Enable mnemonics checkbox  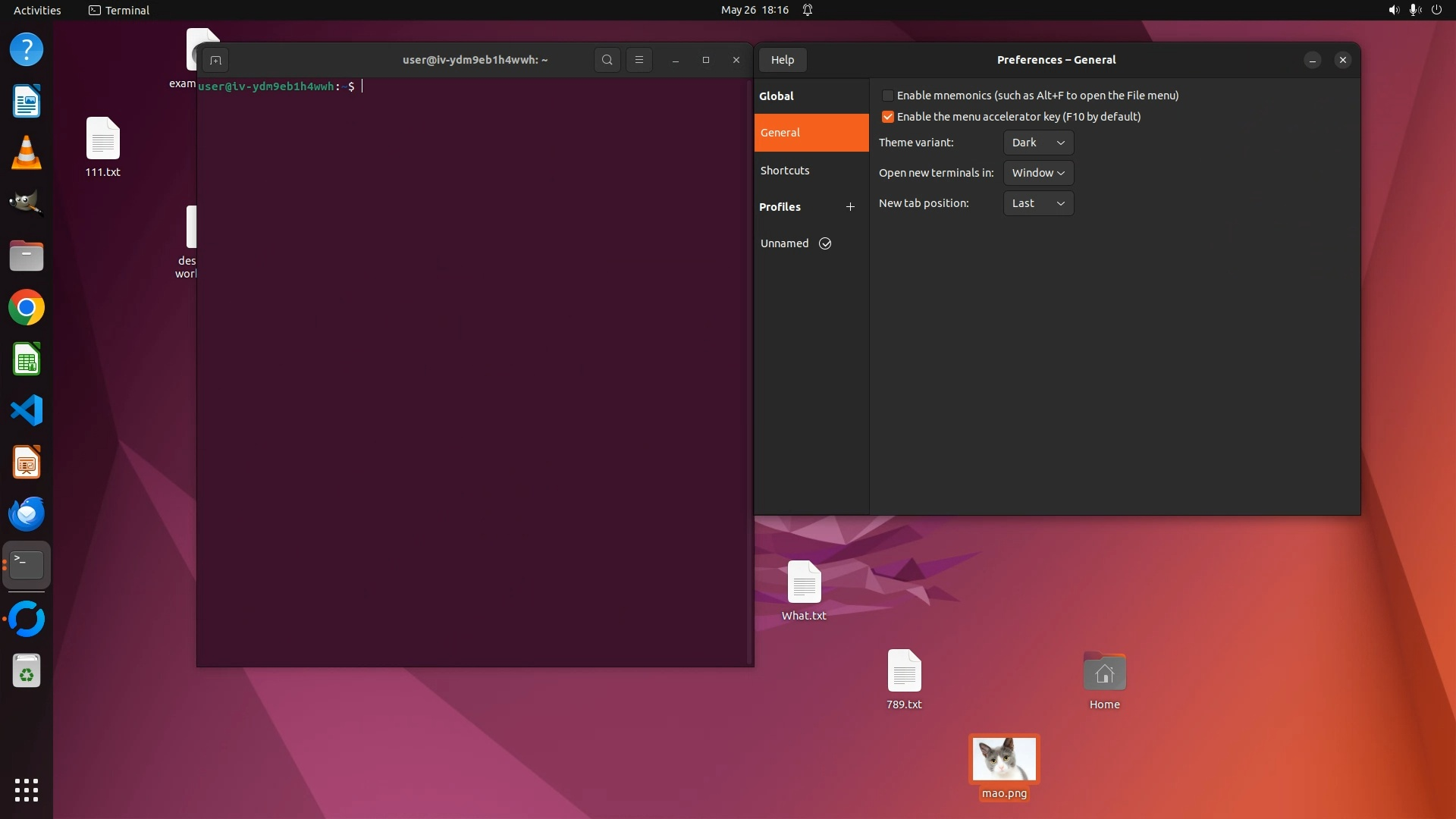[x=887, y=96]
